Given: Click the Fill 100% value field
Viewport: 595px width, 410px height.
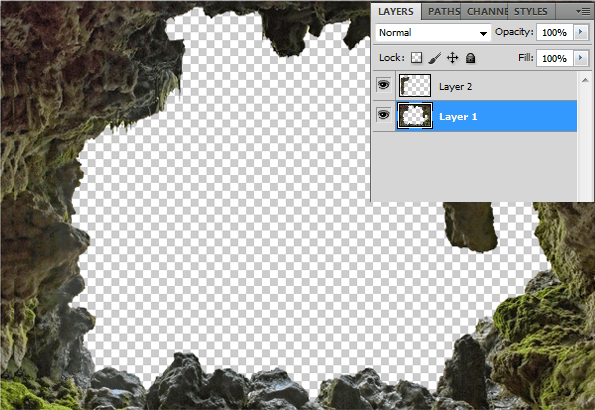Looking at the screenshot, I should pos(554,58).
